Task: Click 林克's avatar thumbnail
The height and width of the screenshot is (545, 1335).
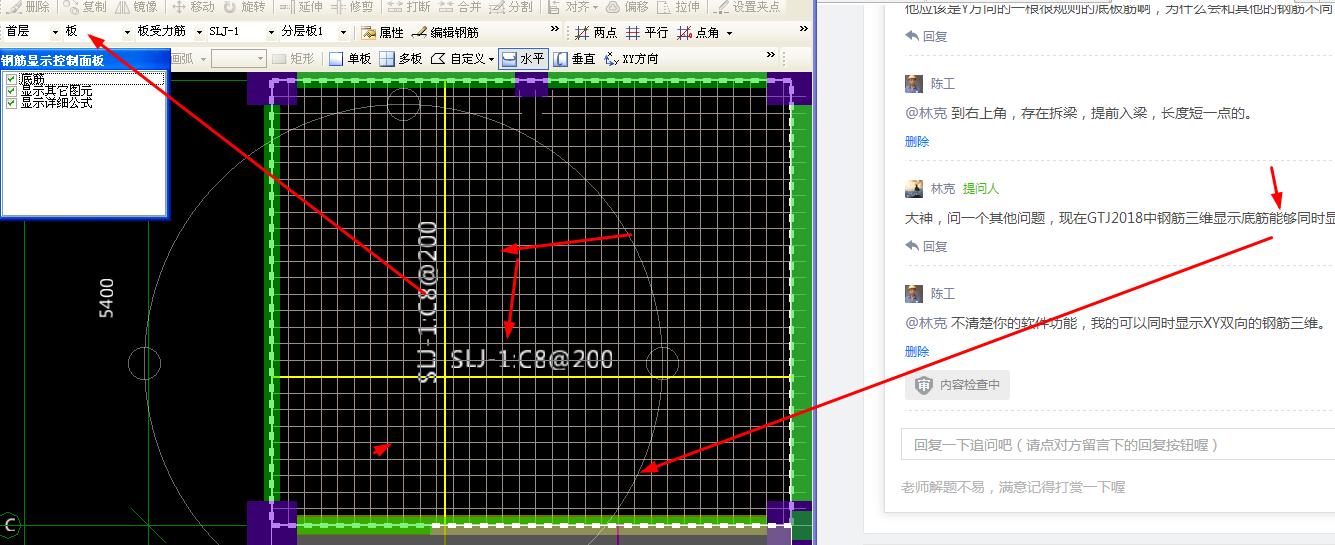Action: point(914,189)
